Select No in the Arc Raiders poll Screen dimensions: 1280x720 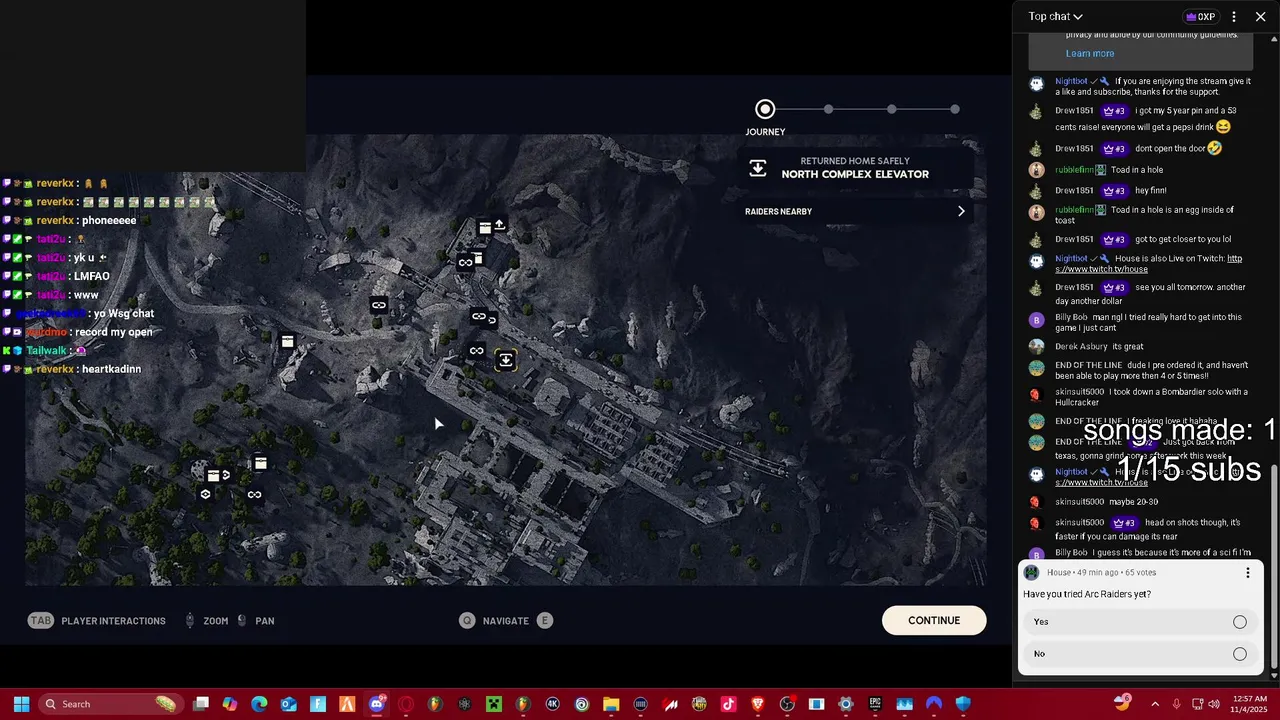(1140, 654)
